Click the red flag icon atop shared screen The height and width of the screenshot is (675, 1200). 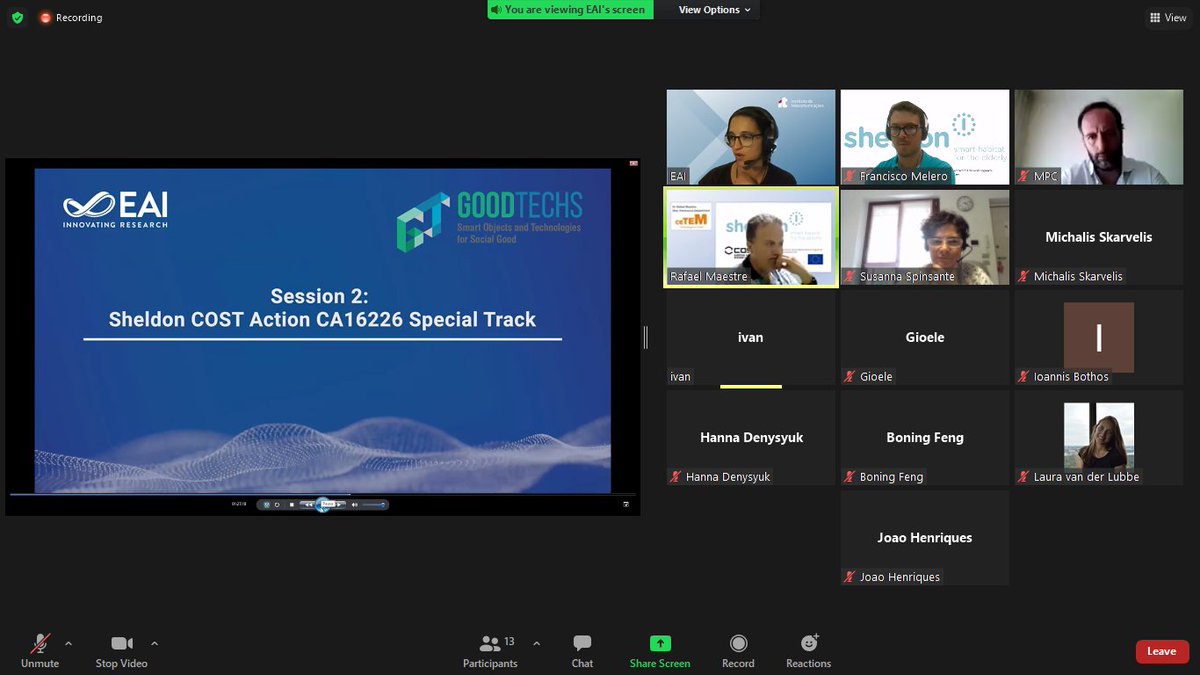632,163
